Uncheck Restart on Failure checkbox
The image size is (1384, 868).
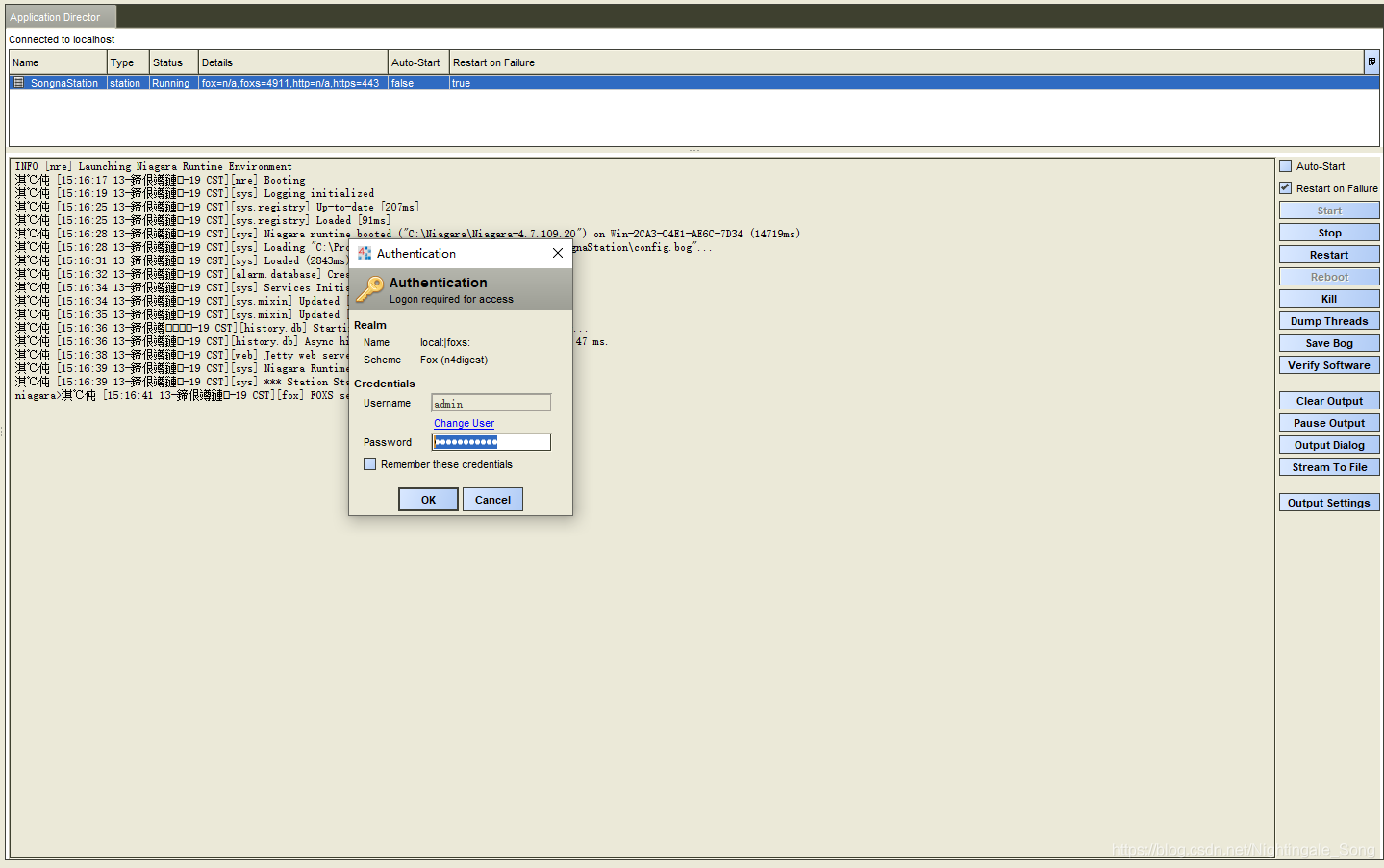tap(1286, 188)
